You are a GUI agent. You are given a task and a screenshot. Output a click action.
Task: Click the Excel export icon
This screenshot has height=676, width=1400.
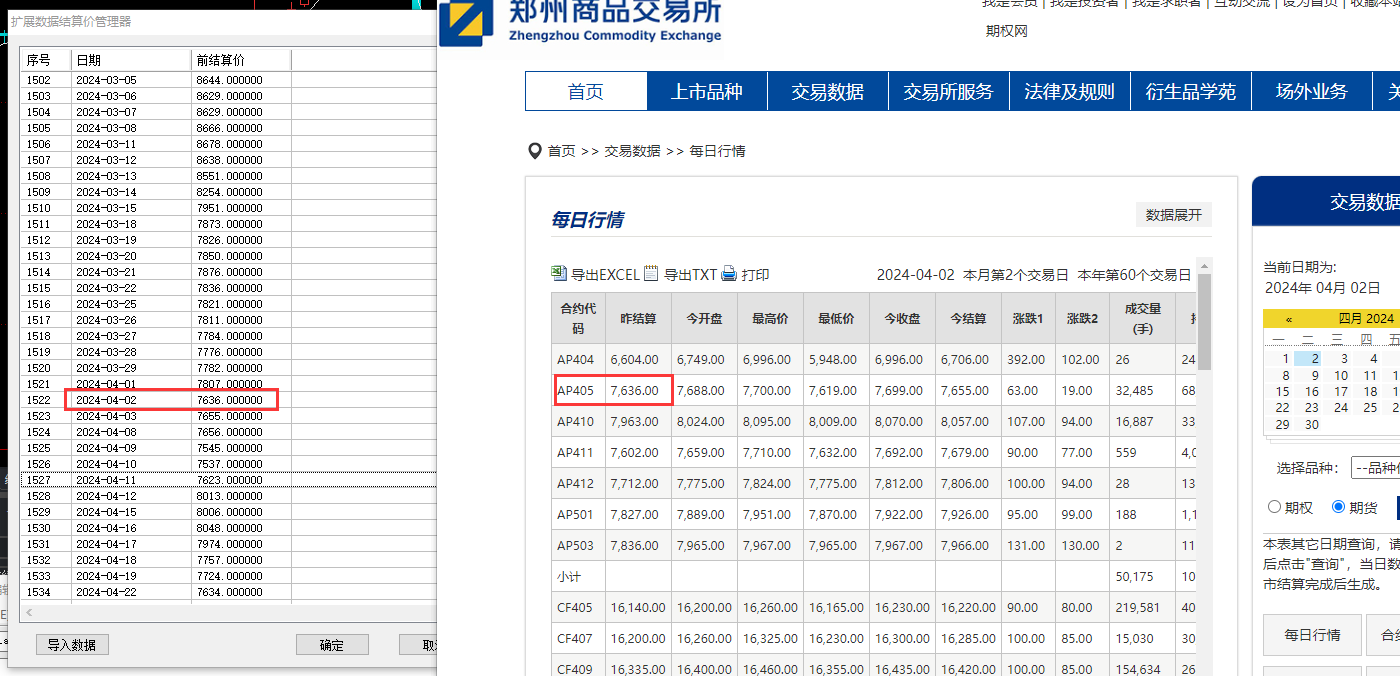559,274
